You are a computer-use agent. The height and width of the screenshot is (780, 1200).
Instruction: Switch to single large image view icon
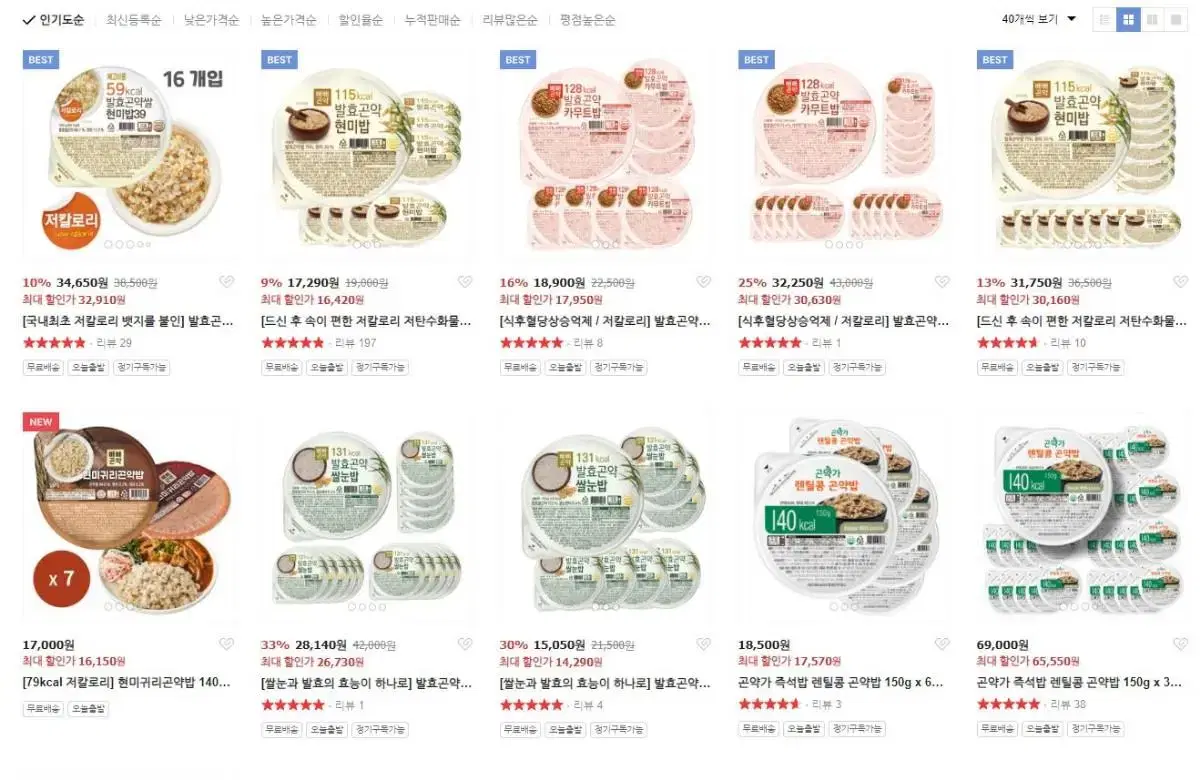1176,19
